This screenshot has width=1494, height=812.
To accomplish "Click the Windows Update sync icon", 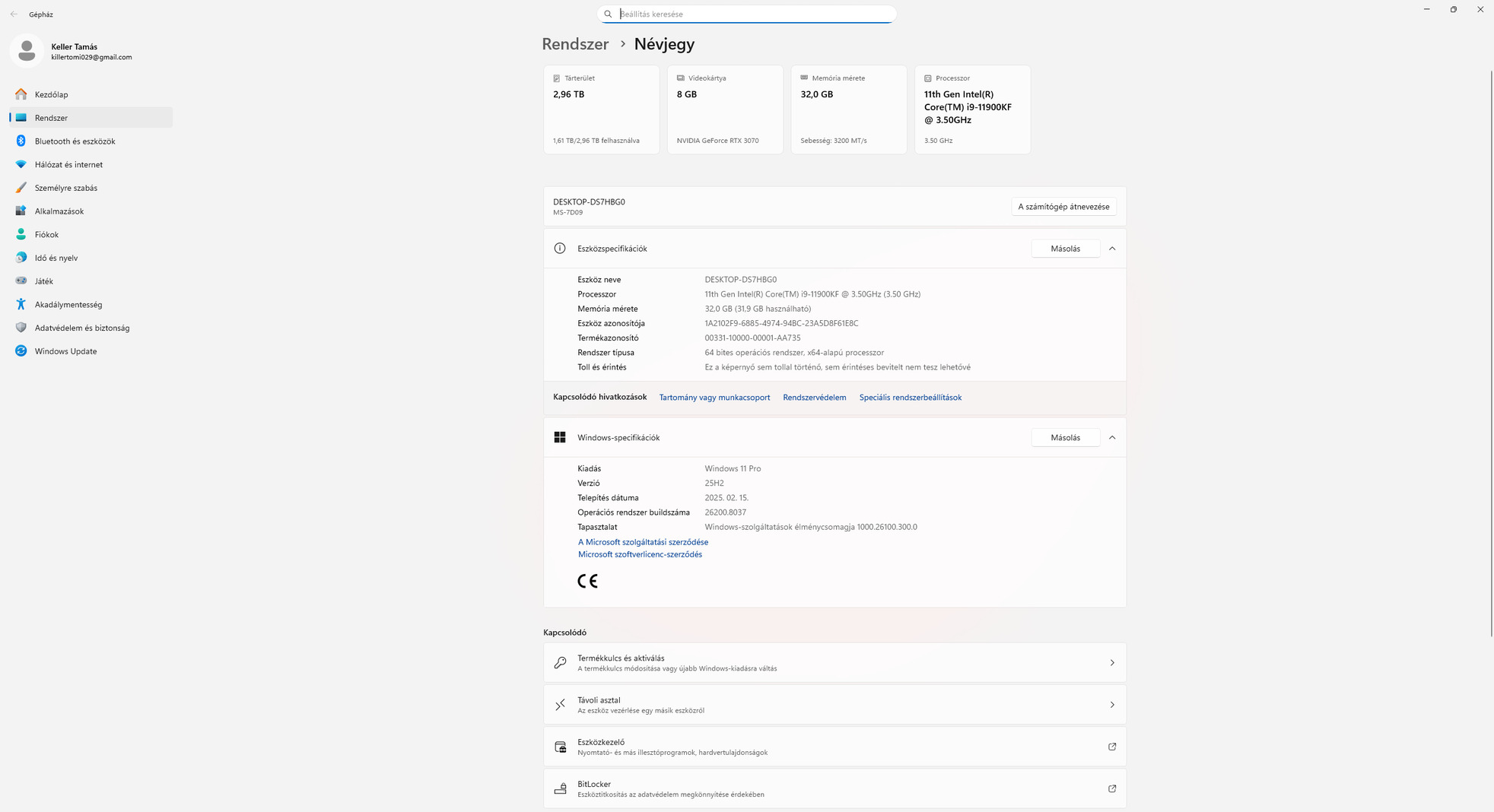I will coord(21,350).
